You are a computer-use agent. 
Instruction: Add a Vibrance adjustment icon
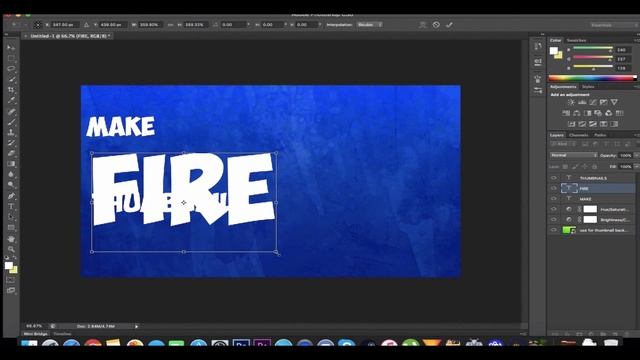pos(614,102)
